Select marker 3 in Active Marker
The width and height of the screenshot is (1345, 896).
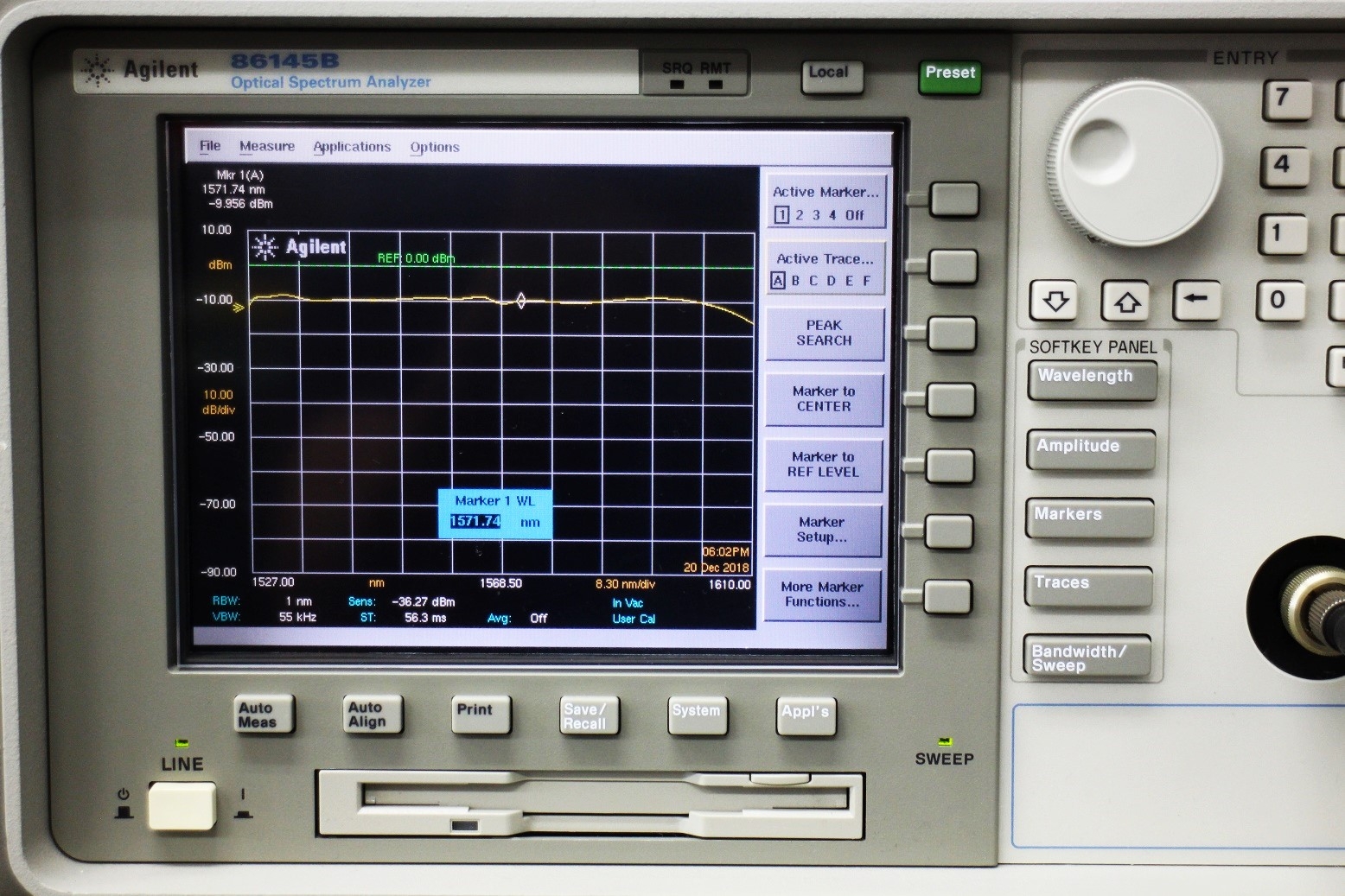(816, 215)
